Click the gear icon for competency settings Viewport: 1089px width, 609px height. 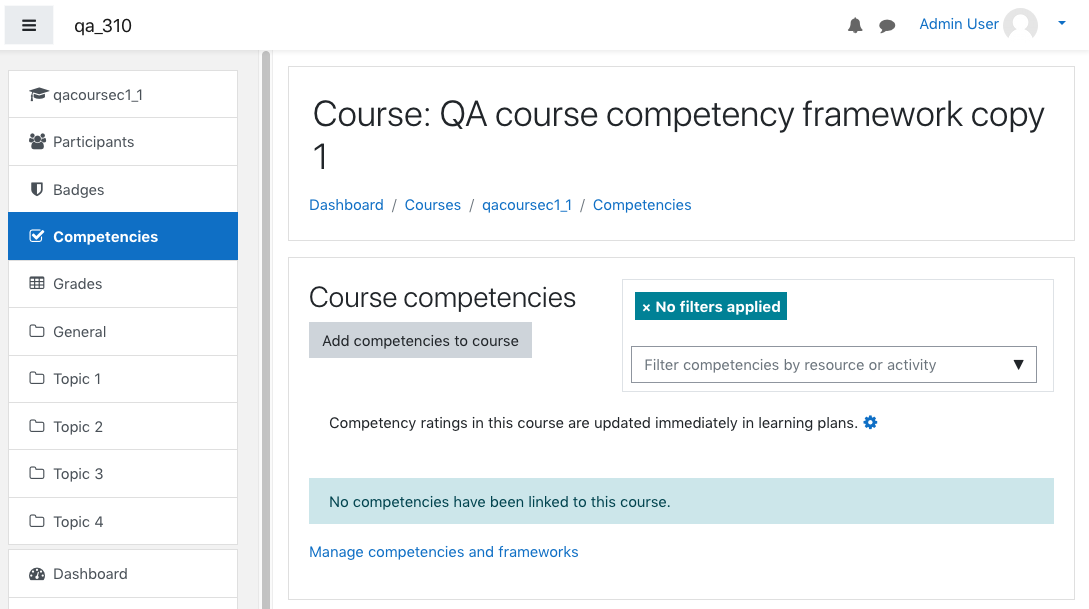[870, 422]
